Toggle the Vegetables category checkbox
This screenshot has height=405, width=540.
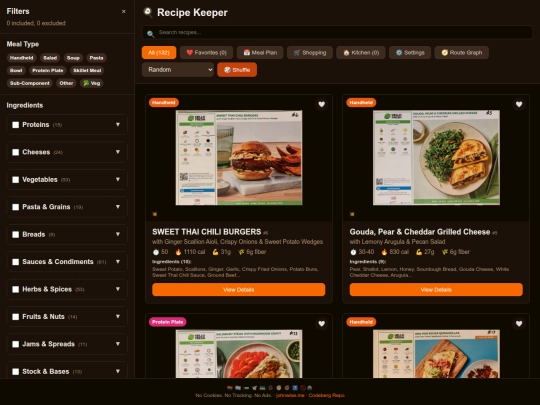15,179
